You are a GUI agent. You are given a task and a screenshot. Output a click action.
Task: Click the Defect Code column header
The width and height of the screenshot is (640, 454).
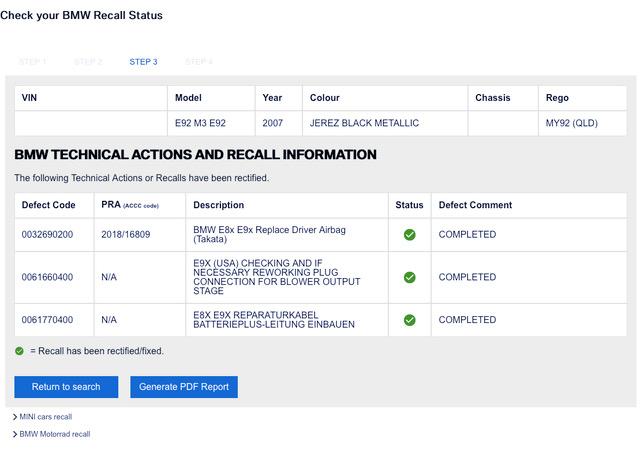tap(49, 205)
